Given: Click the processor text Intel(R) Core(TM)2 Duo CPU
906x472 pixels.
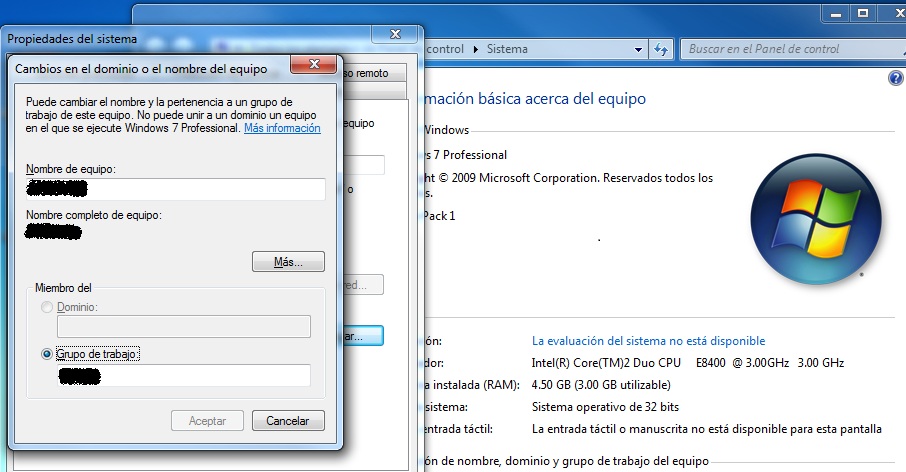Looking at the screenshot, I should pos(606,363).
